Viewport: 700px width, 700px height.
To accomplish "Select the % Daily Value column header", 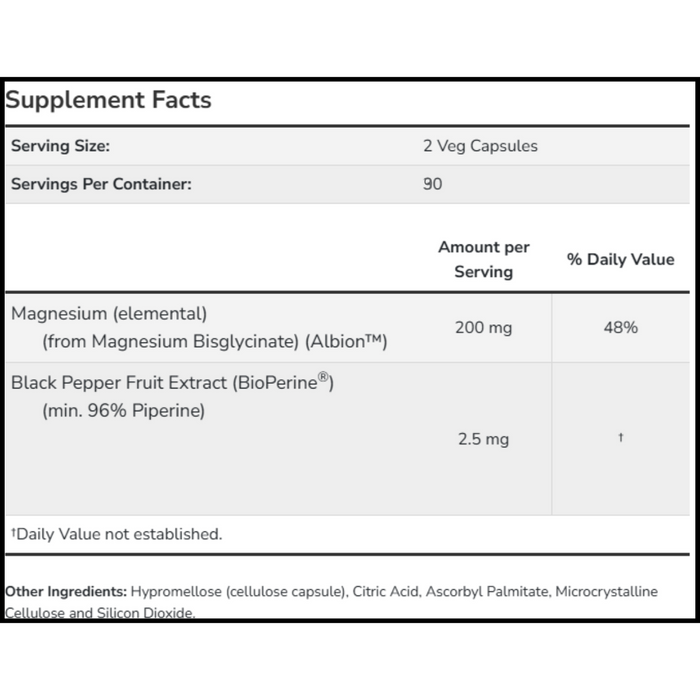I will tap(620, 259).
